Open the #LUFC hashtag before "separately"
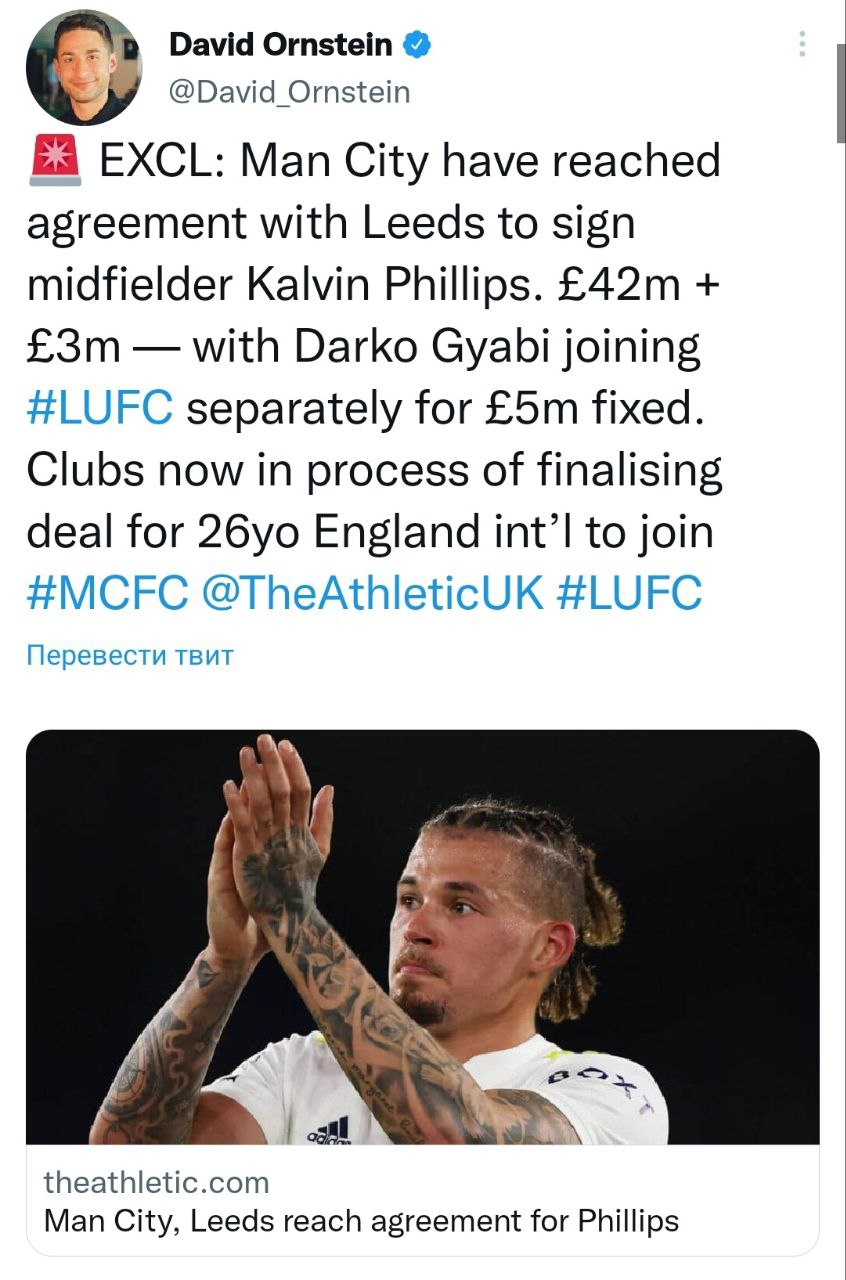This screenshot has height=1280, width=846. pyautogui.click(x=100, y=409)
